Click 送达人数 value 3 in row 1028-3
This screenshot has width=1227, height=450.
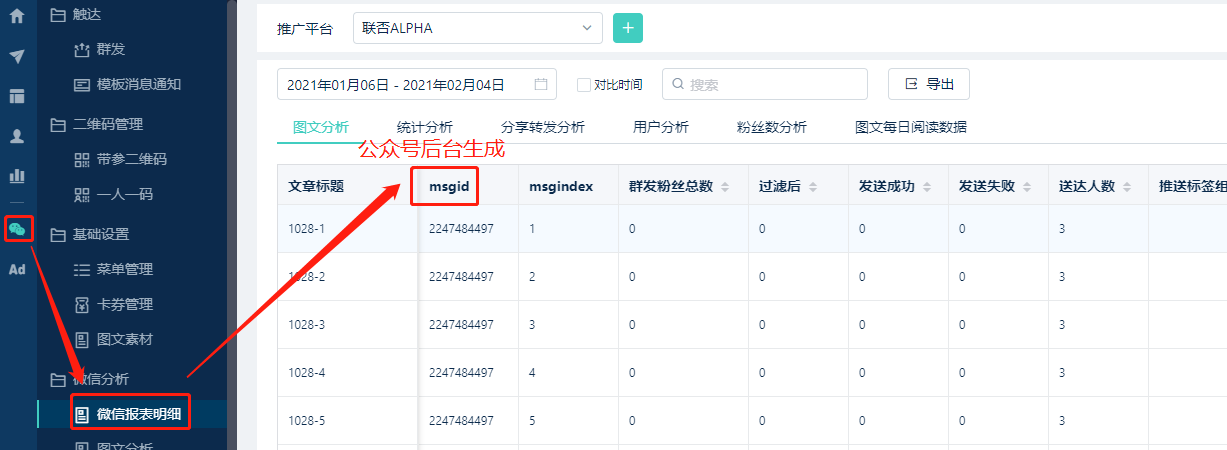[x=1062, y=324]
